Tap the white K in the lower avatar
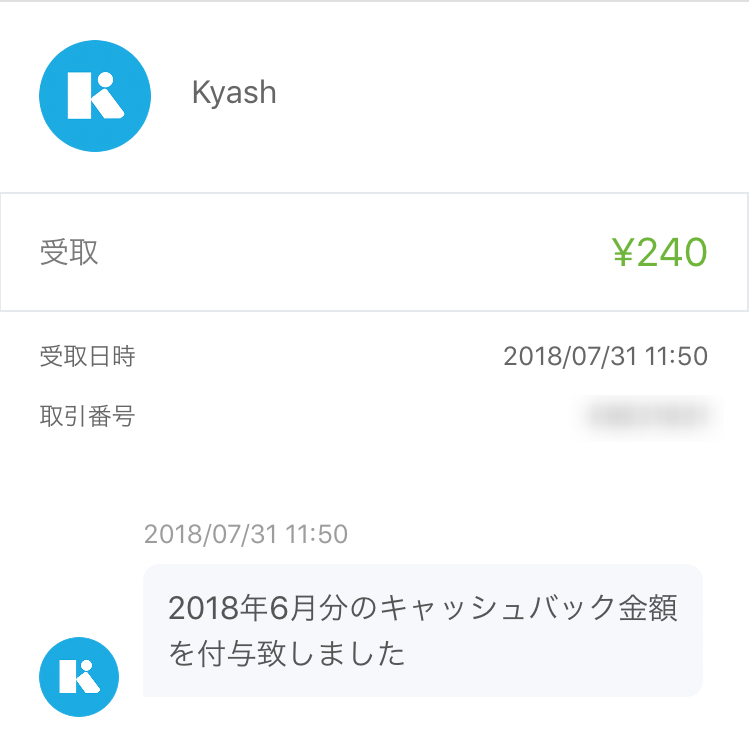This screenshot has width=749, height=747. (x=79, y=676)
